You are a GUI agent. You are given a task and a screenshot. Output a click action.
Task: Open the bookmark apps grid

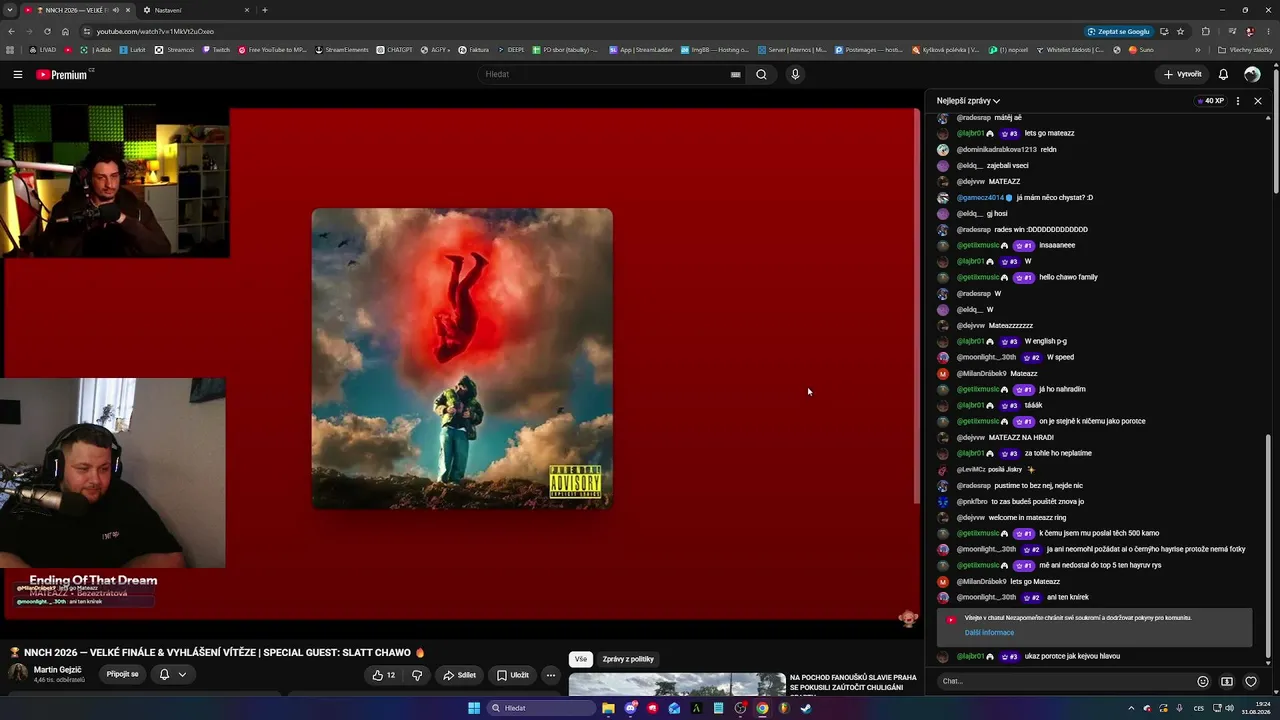tap(10, 49)
